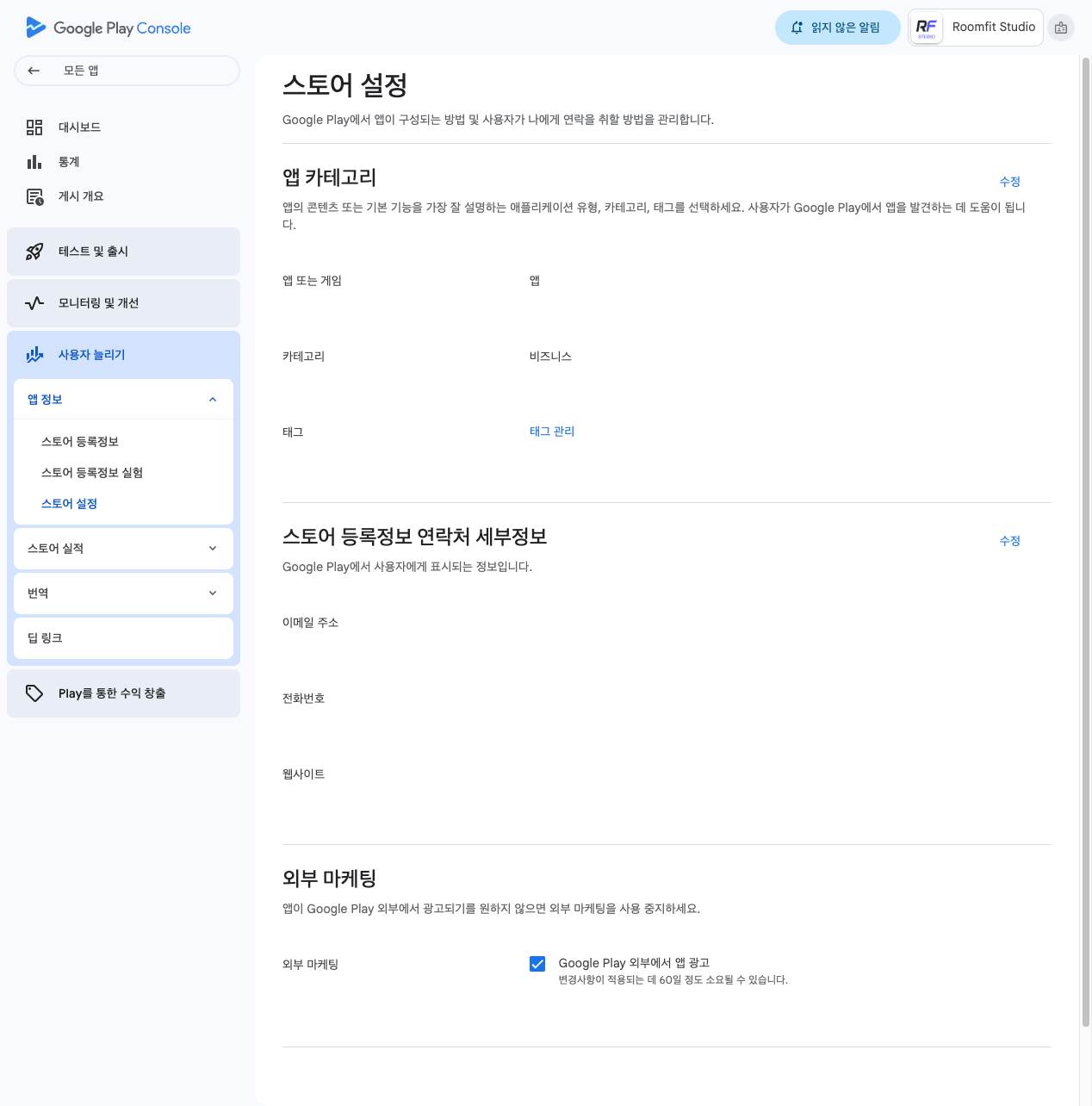Click the rocket icon for 테스트 및 출시
The width and height of the screenshot is (1092, 1106).
coord(34,252)
